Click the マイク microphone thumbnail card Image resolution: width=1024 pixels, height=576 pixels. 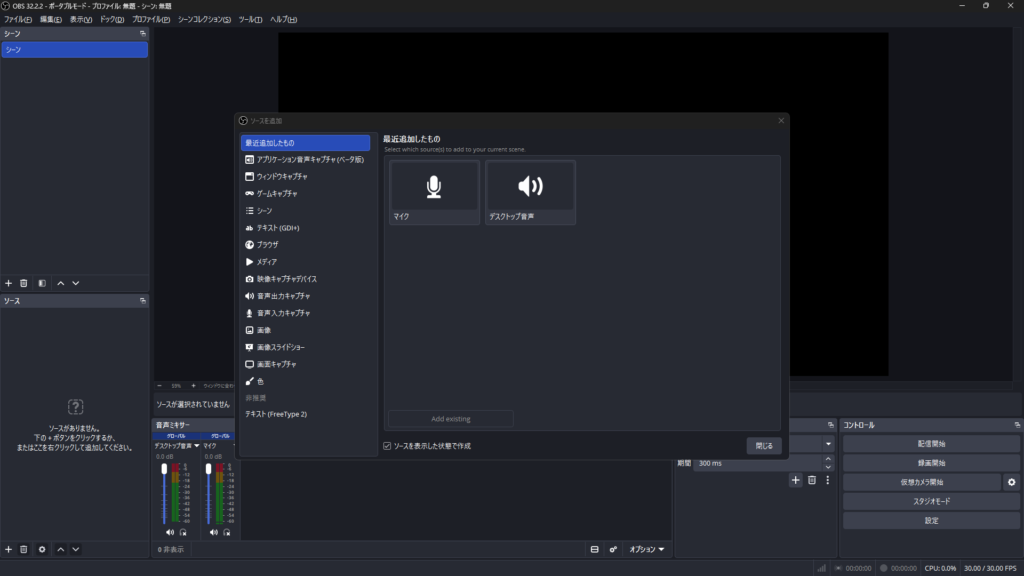pyautogui.click(x=434, y=192)
